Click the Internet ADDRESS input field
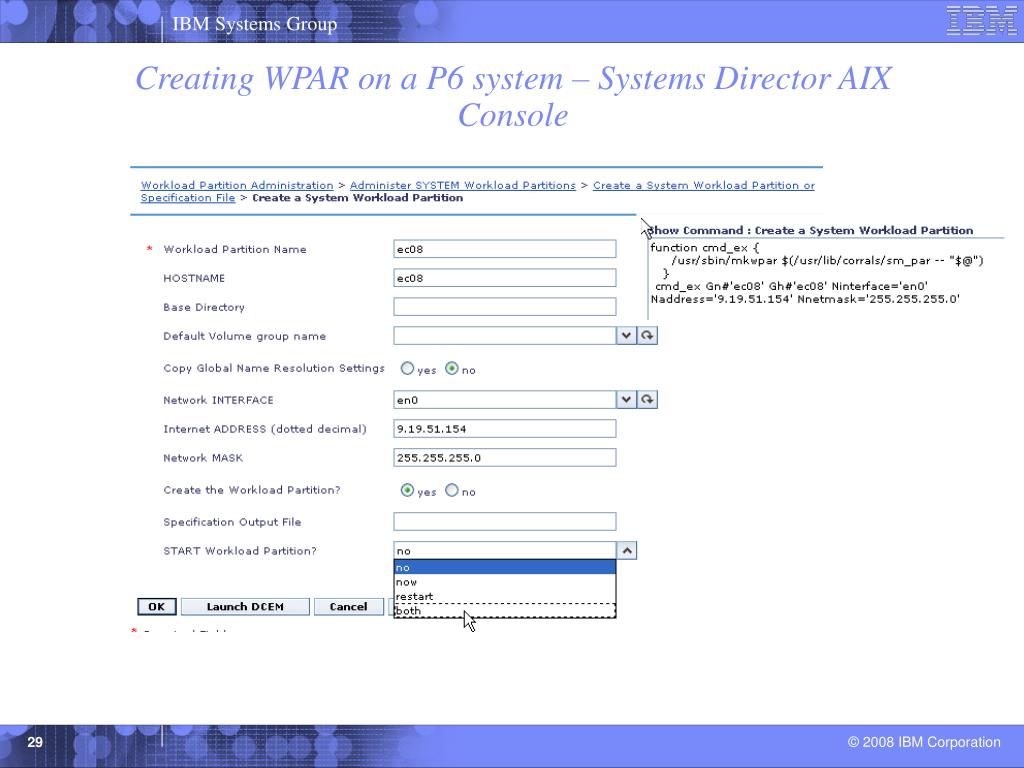The height and width of the screenshot is (768, 1024). point(505,429)
